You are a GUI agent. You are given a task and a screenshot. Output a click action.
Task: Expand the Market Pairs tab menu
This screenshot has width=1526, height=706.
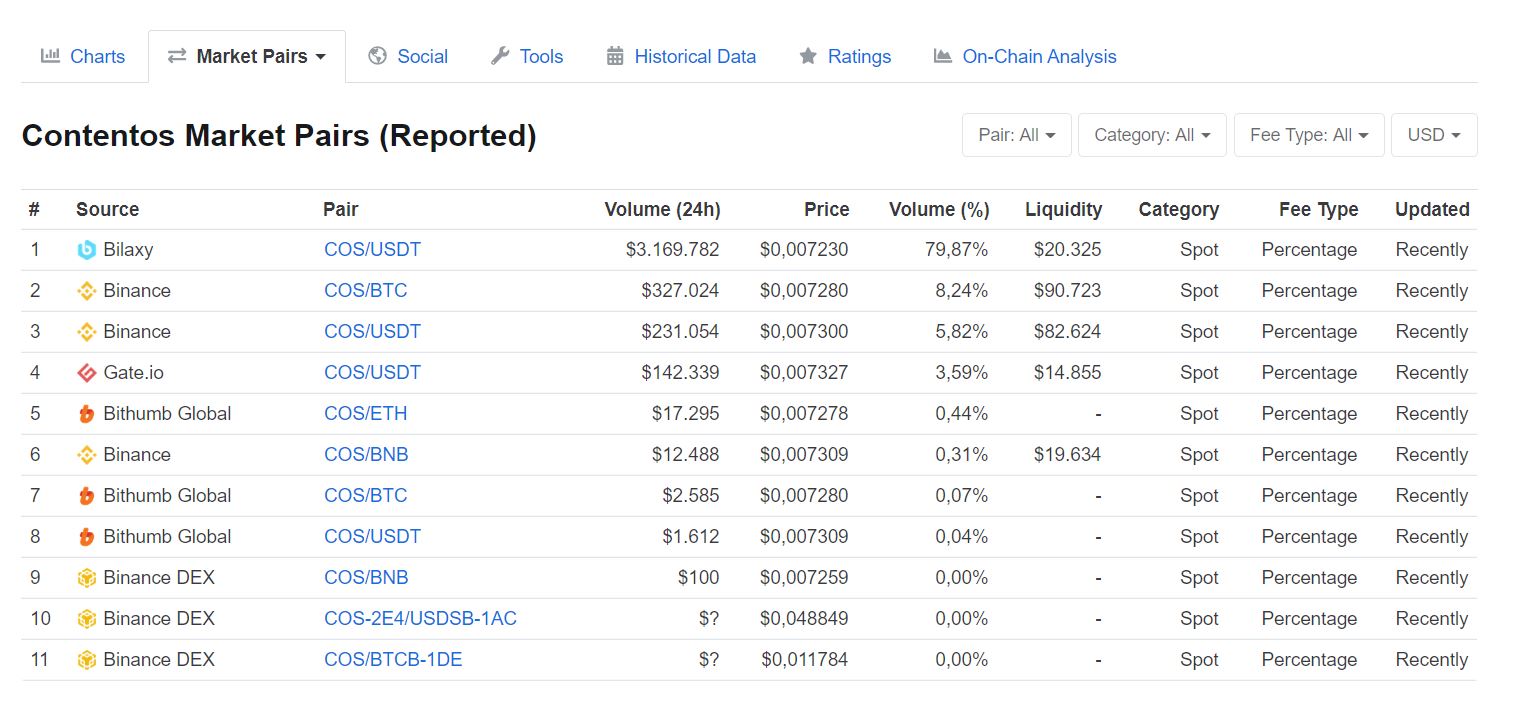click(247, 56)
